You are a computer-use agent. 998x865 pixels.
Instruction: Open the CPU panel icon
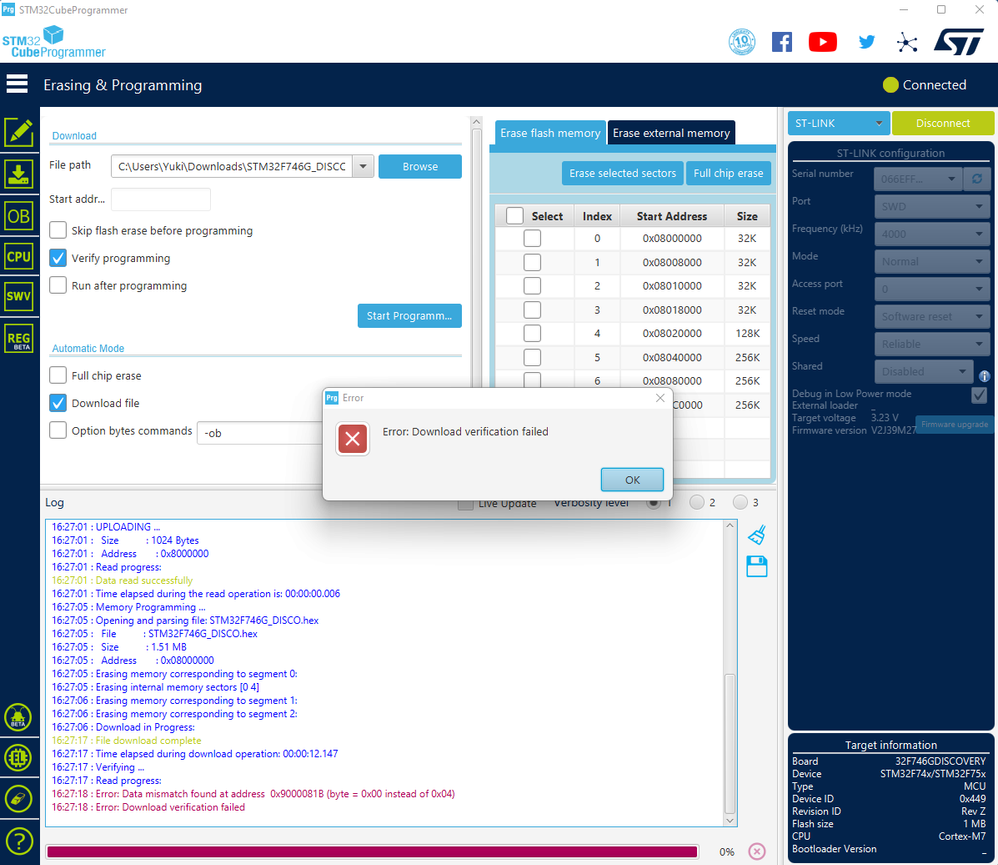19,257
